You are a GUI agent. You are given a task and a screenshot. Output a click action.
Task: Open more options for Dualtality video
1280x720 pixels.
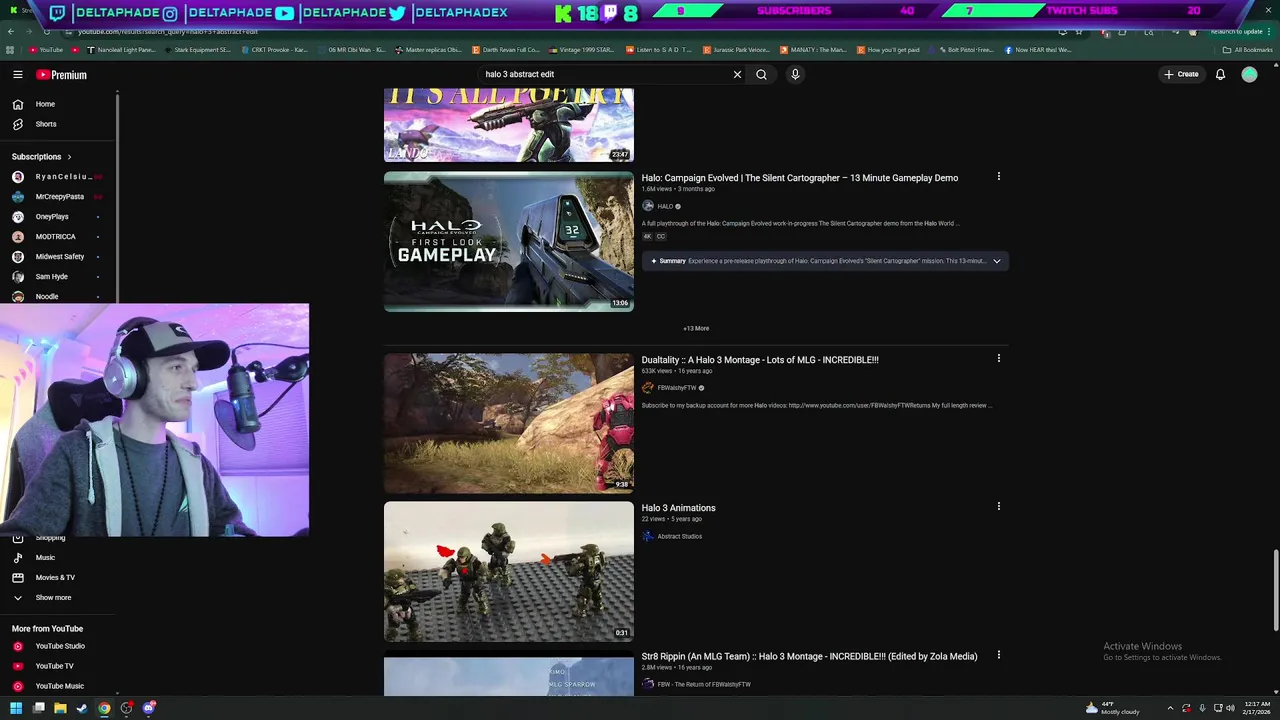pos(998,359)
